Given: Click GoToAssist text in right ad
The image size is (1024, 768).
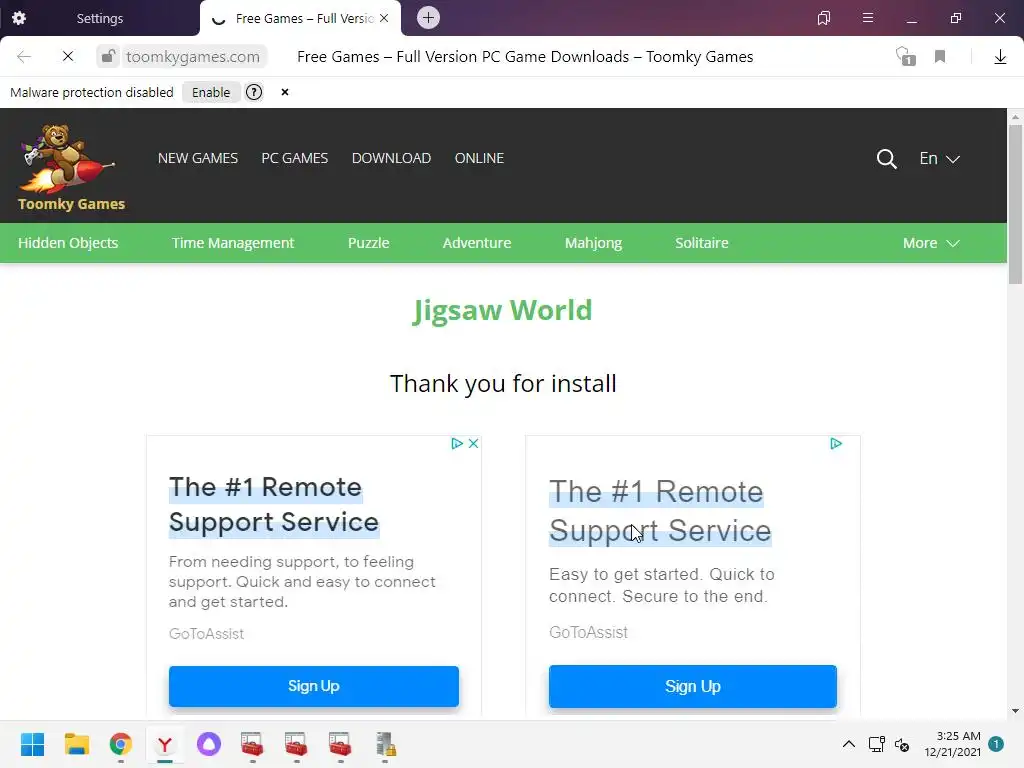Looking at the screenshot, I should 588,632.
